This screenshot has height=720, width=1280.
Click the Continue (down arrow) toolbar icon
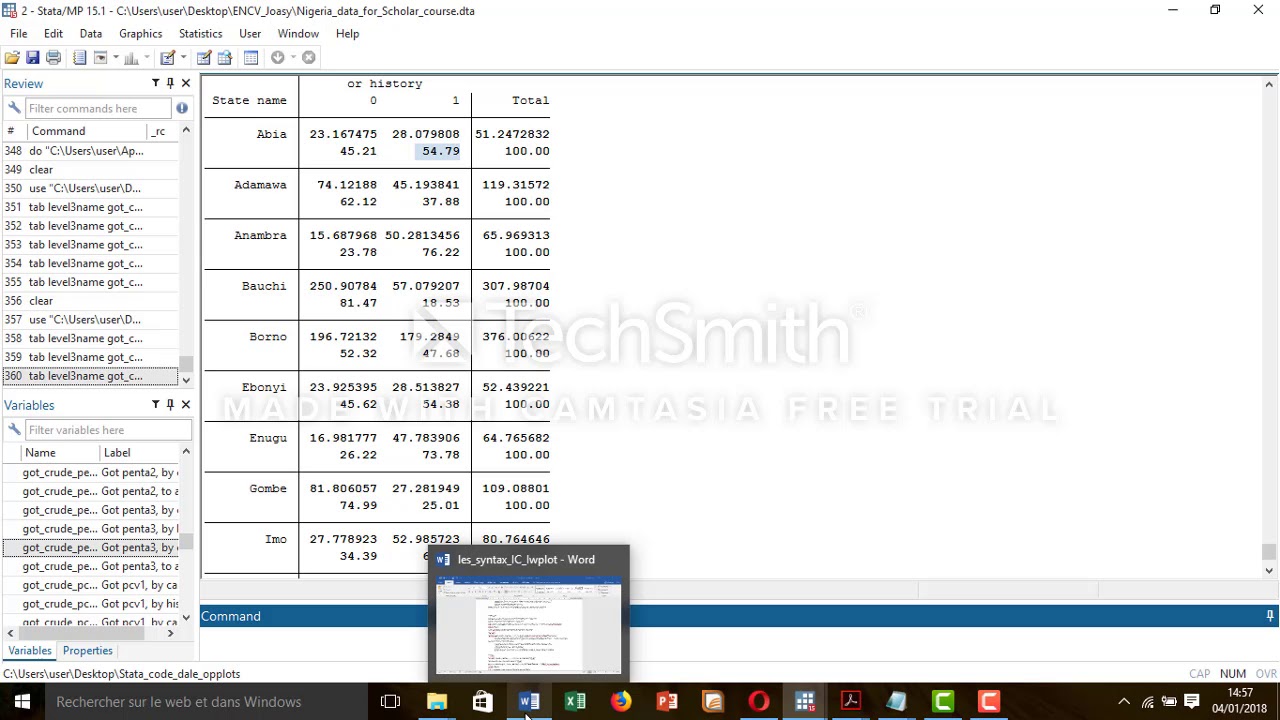tap(278, 57)
